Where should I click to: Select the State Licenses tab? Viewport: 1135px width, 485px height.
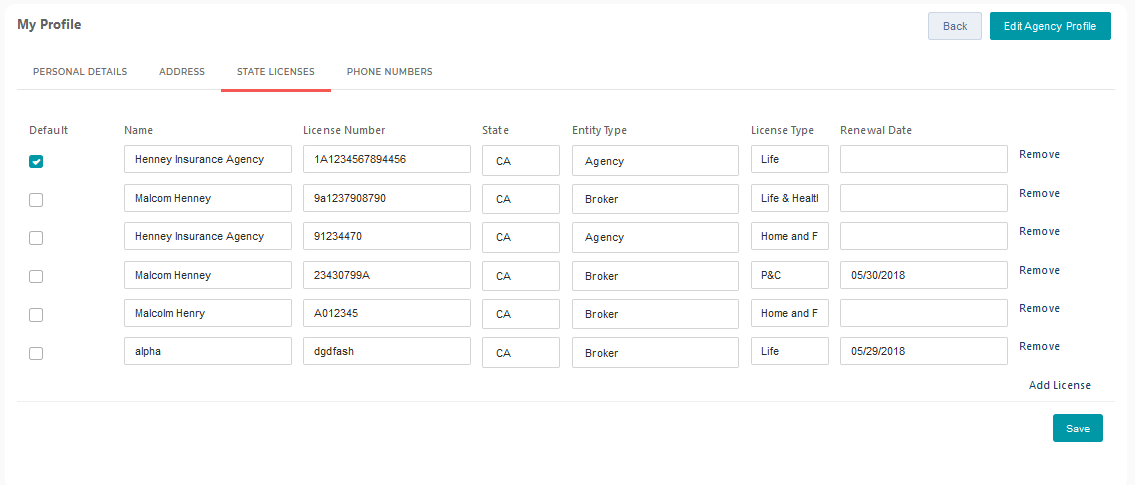(276, 72)
